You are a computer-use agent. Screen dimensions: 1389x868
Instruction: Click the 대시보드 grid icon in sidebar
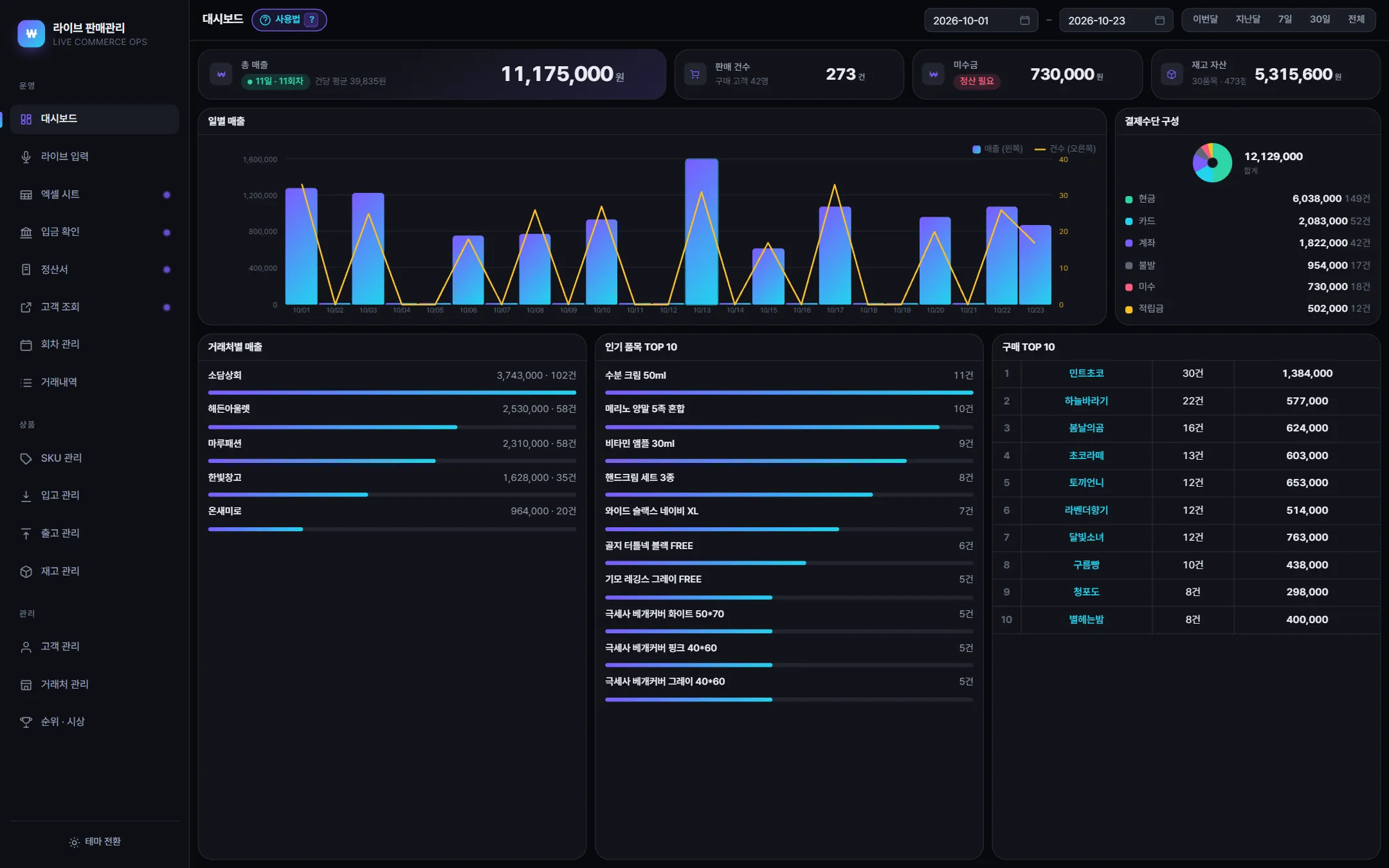(26, 119)
